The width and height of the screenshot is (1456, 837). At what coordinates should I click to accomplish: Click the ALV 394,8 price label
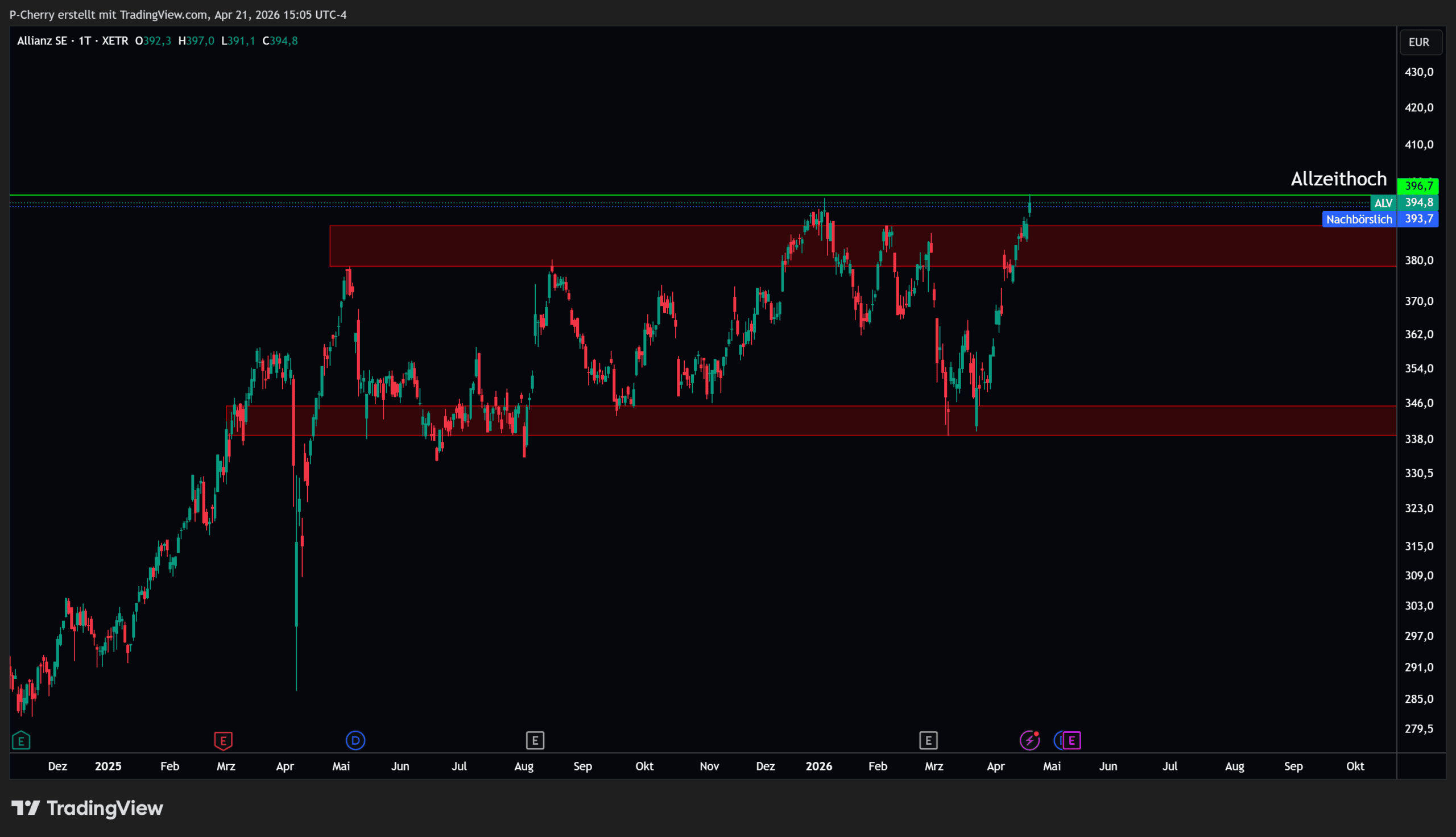[x=1405, y=202]
